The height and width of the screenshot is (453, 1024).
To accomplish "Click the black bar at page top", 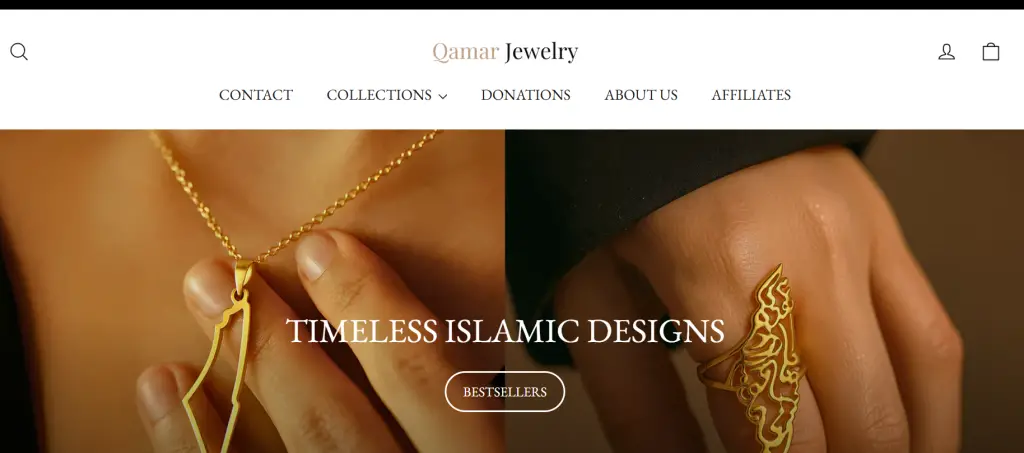I will coord(512,5).
